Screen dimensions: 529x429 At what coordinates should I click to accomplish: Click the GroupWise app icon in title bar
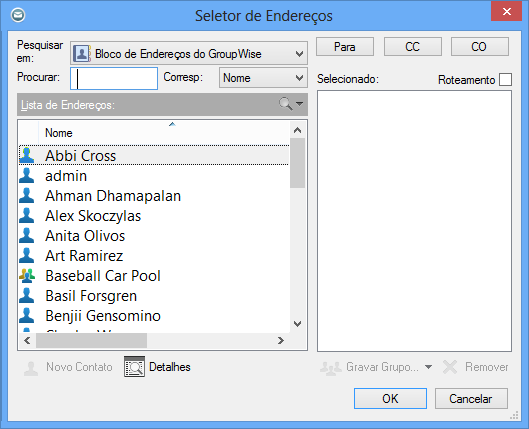pyautogui.click(x=18, y=15)
